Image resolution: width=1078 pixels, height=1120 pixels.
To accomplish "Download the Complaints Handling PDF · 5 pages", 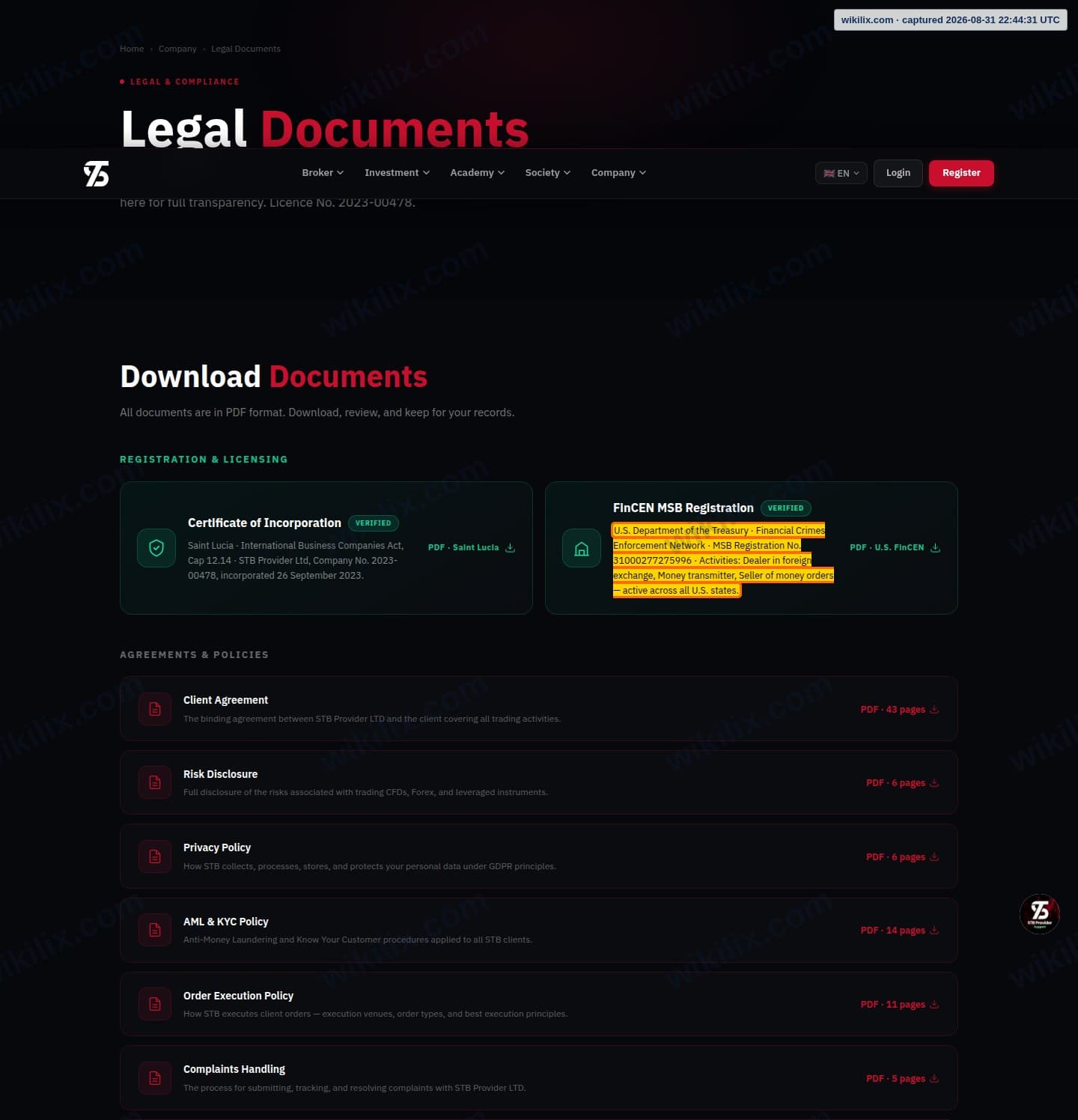I will click(x=903, y=1078).
